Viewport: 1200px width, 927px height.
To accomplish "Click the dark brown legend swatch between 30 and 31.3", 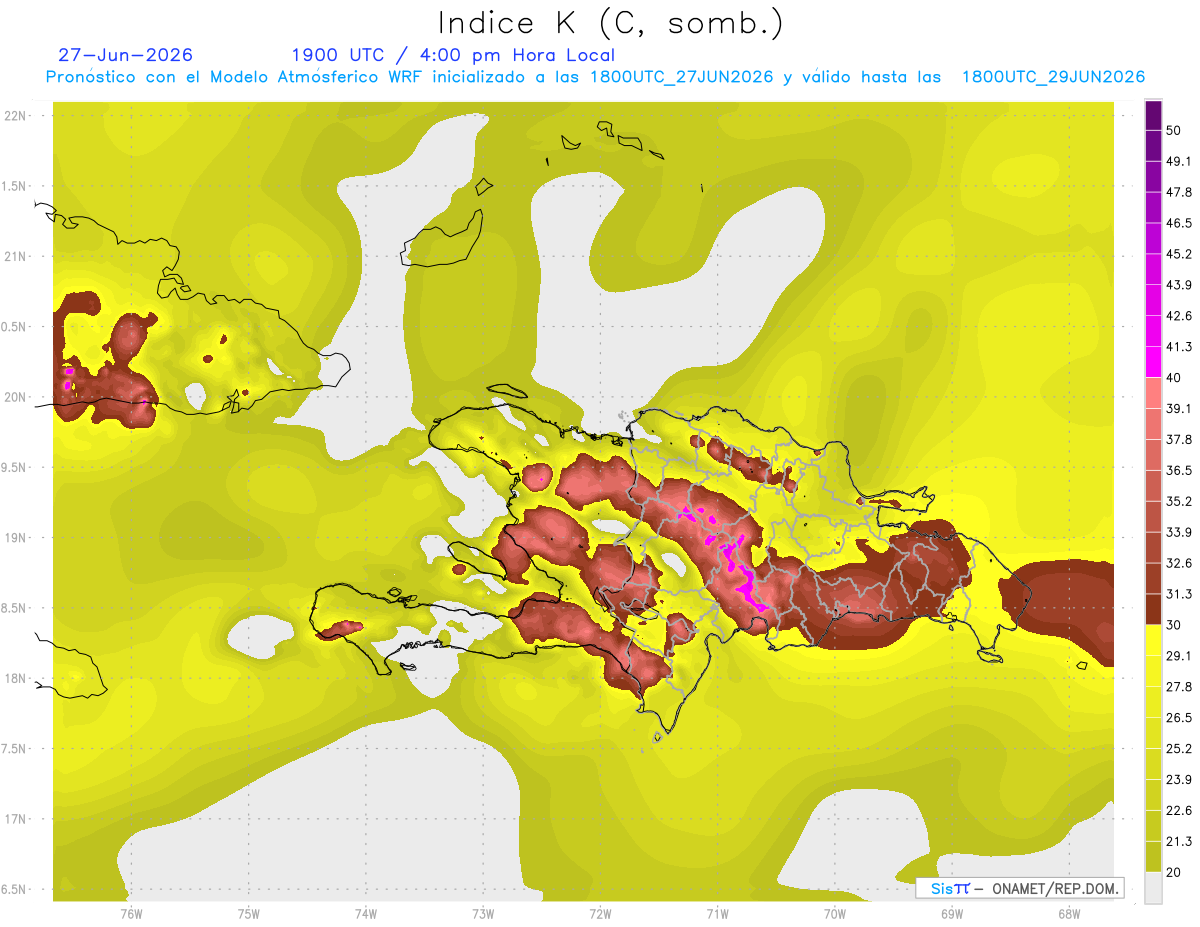I will click(x=1153, y=609).
